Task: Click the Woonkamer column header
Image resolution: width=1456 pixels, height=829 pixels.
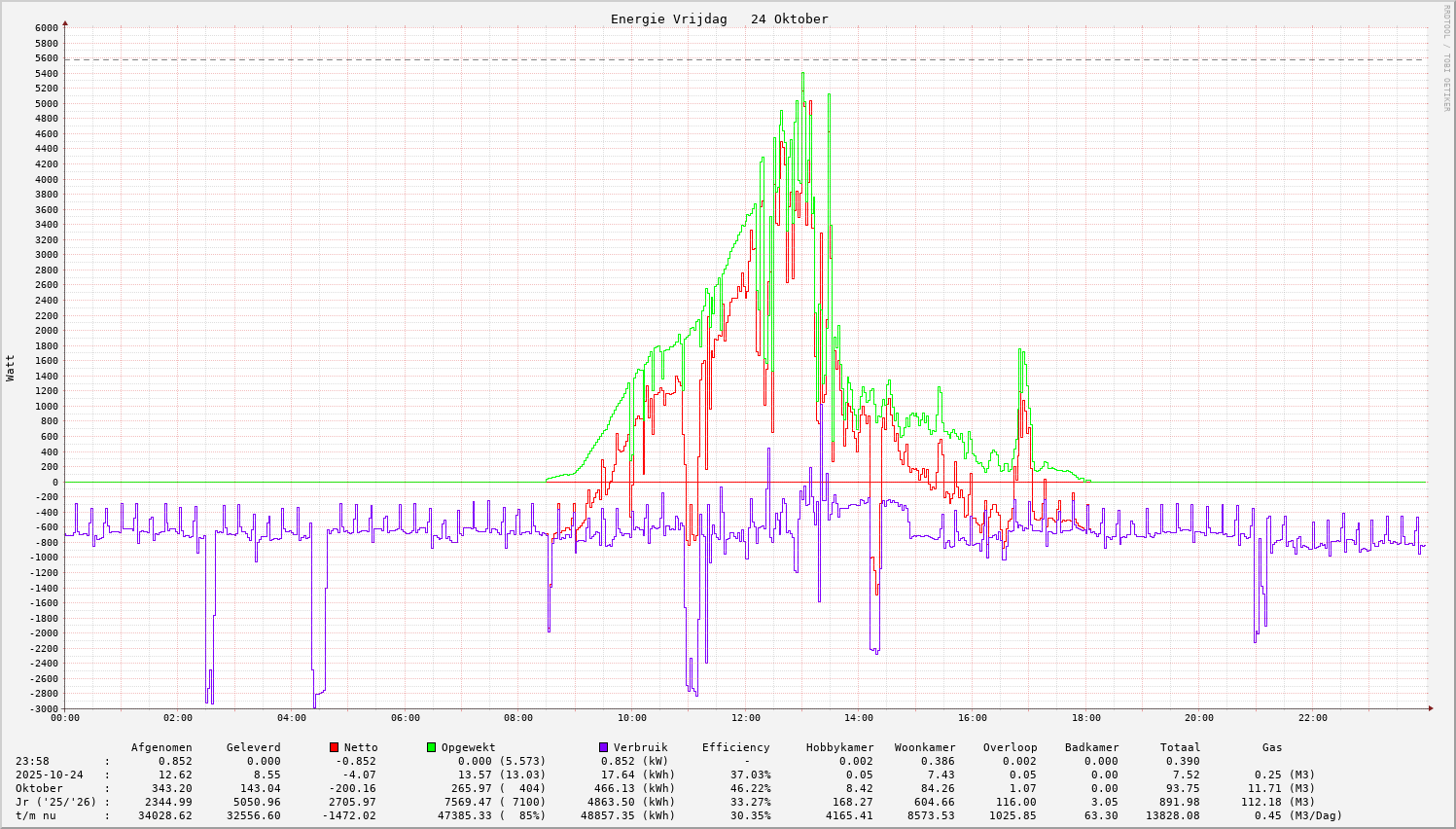Action: pyautogui.click(x=924, y=747)
